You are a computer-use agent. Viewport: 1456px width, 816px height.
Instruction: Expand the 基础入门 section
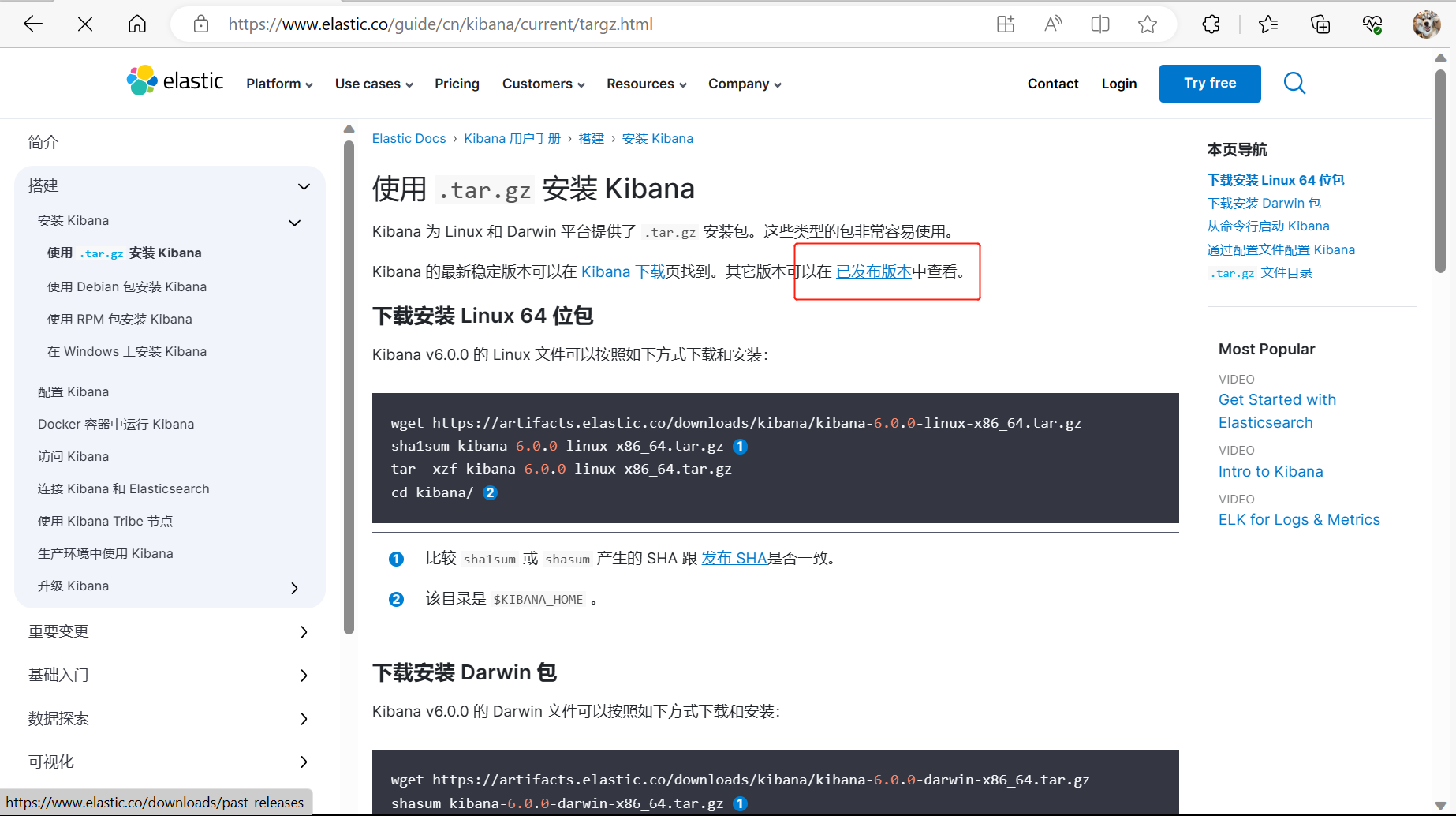click(x=304, y=676)
